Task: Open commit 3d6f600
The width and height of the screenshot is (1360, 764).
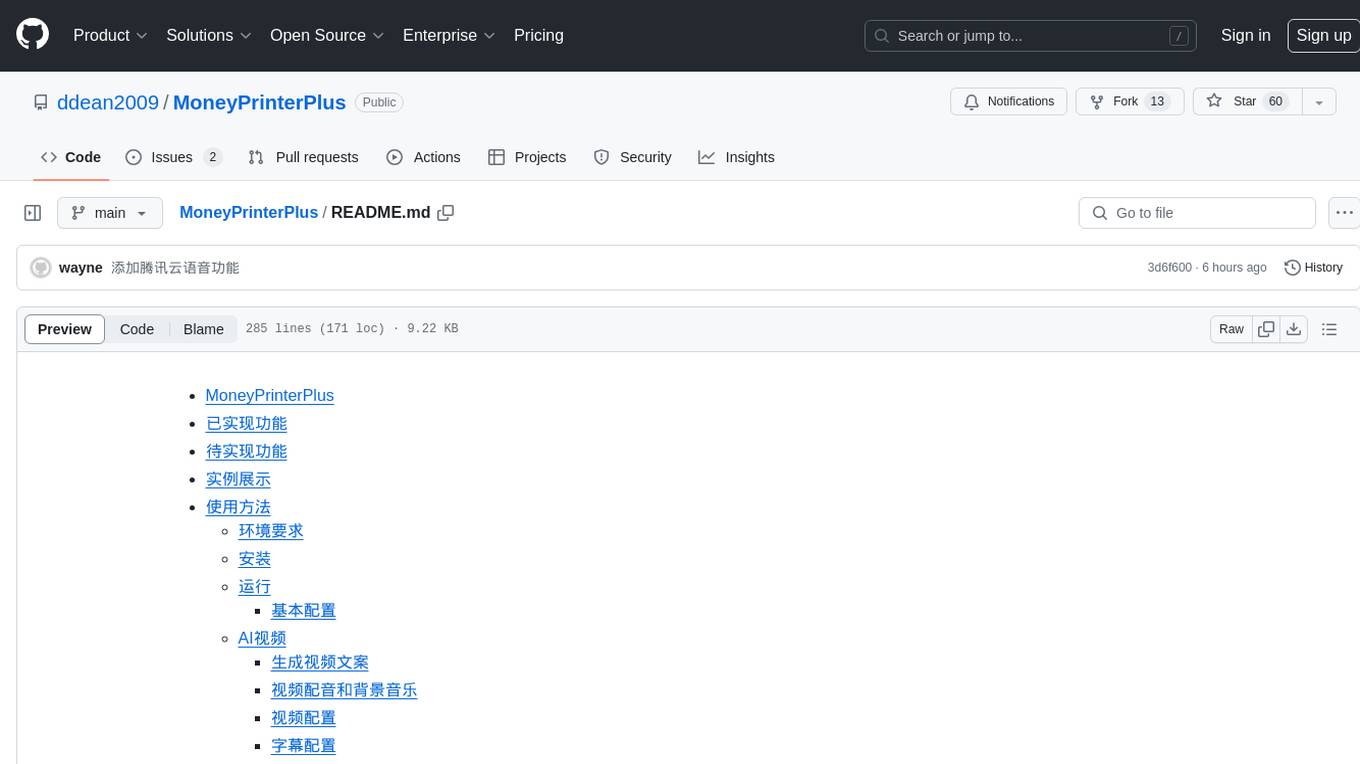Action: pyautogui.click(x=1170, y=268)
